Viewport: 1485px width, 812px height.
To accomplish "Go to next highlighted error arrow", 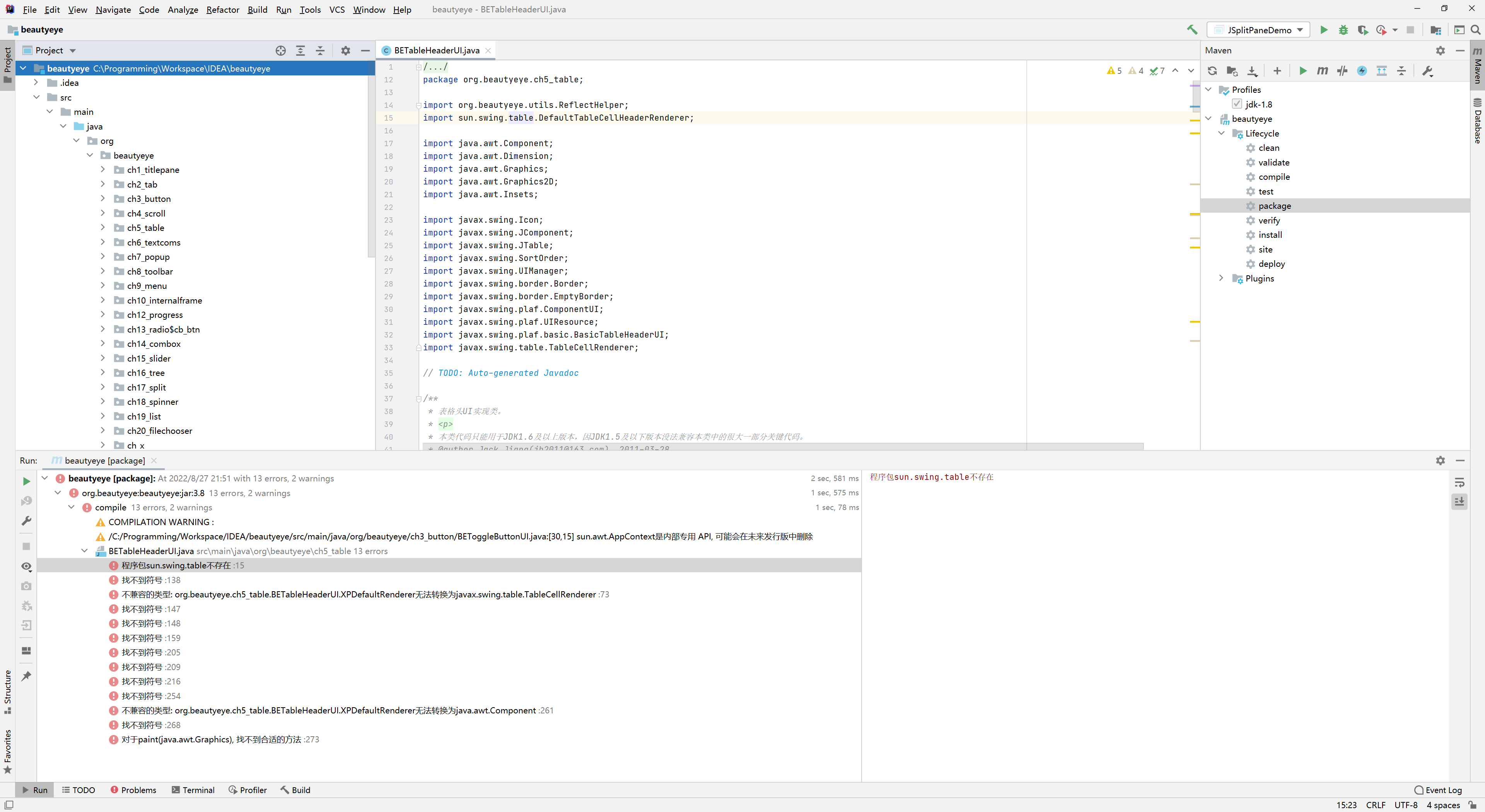I will click(1190, 71).
